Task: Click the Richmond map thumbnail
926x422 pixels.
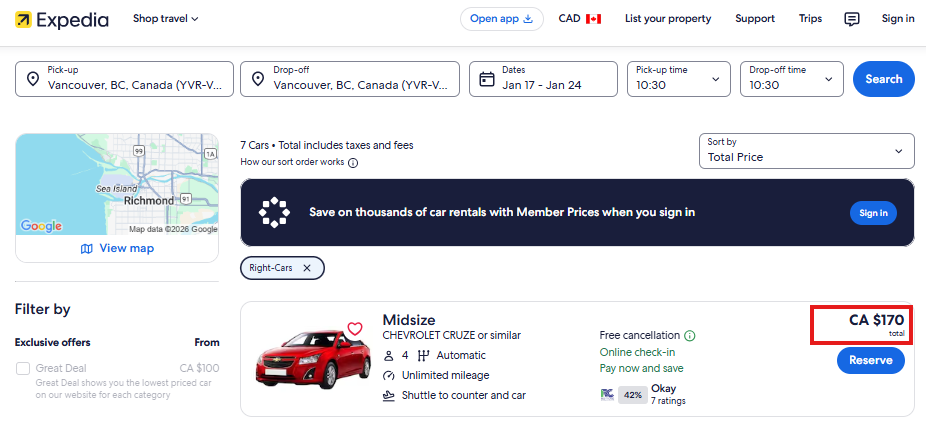Action: point(117,184)
